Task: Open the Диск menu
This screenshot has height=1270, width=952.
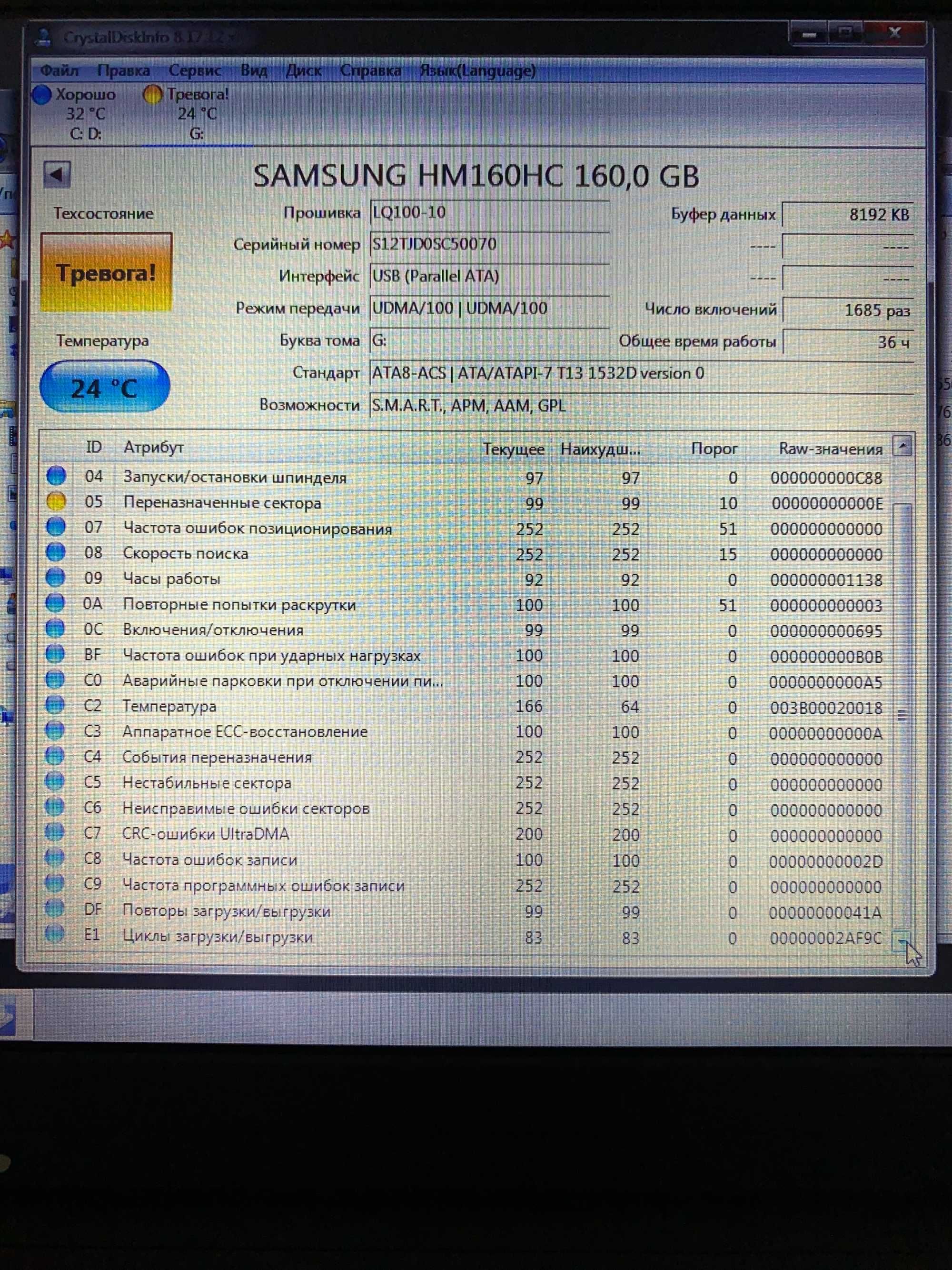Action: click(304, 70)
